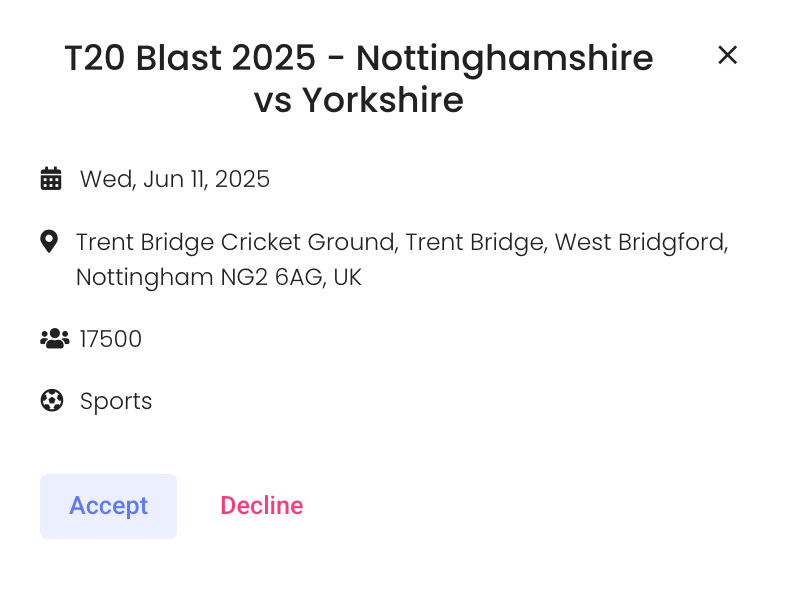Accept the event invitation
Screen dimensions: 800x604
pyautogui.click(x=108, y=506)
